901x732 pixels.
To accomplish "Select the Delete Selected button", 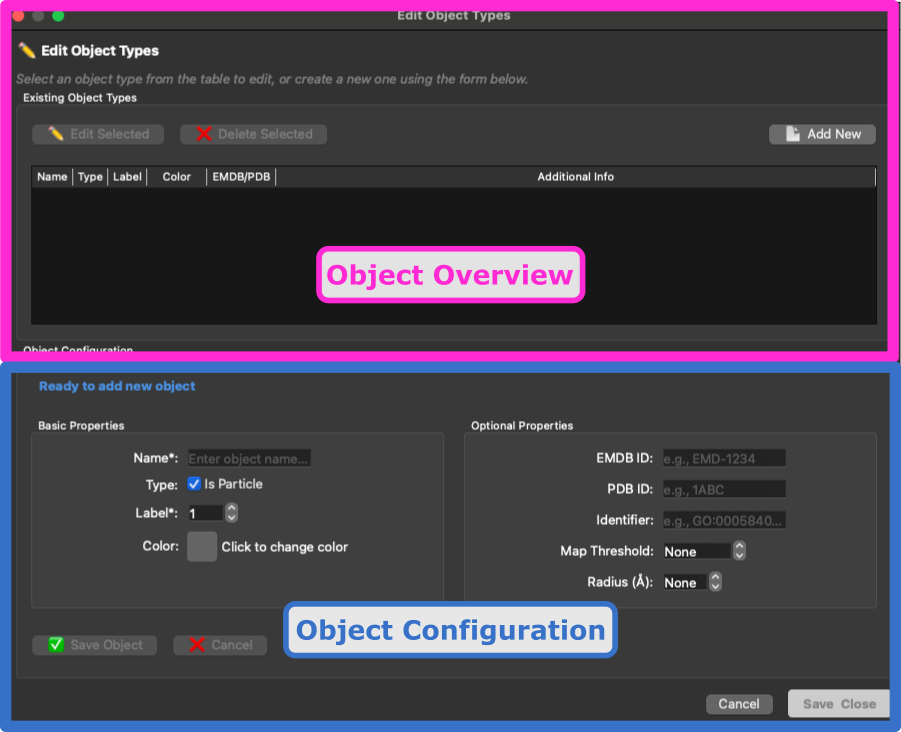I will click(x=252, y=134).
